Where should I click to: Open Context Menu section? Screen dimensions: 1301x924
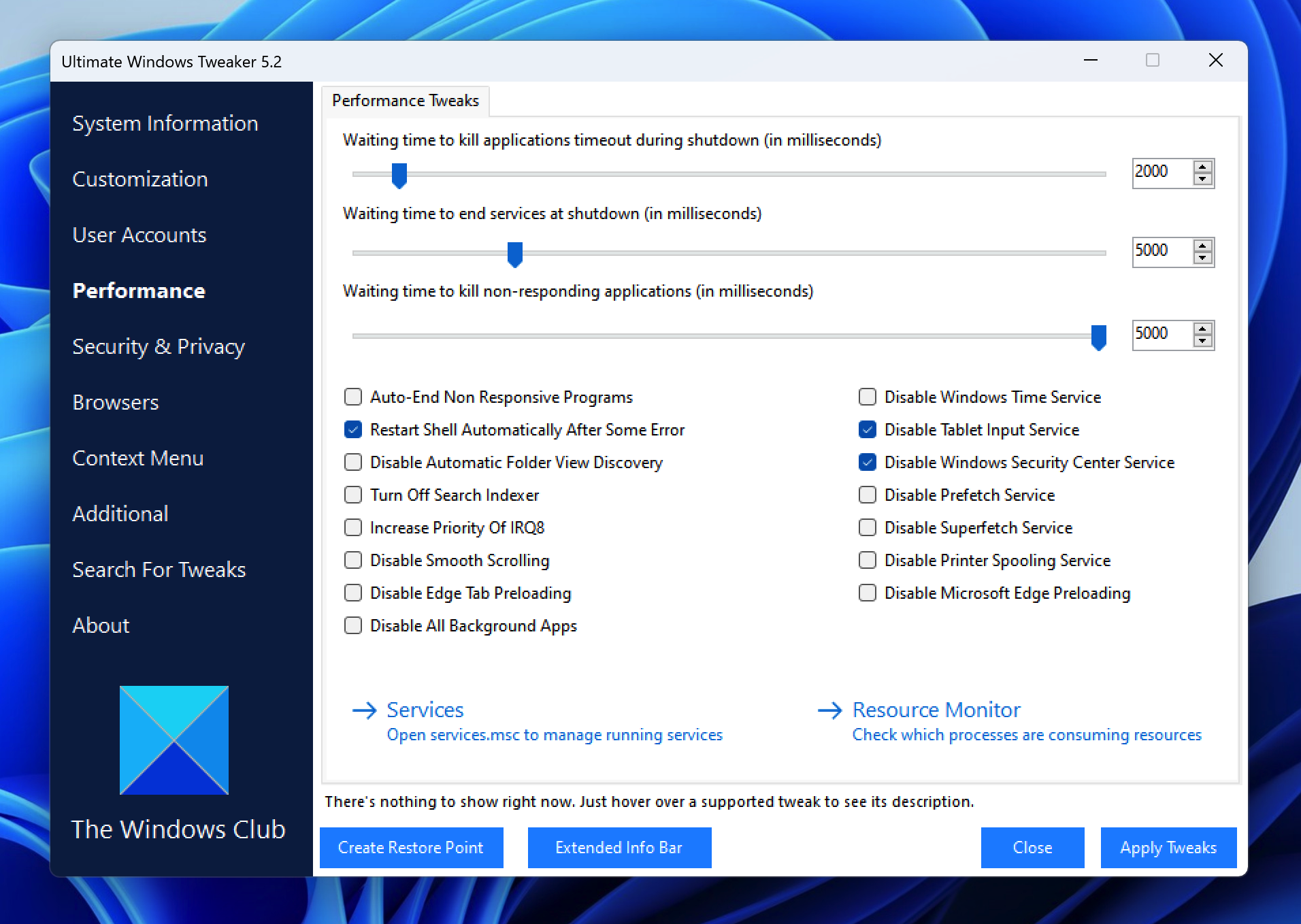[x=138, y=458]
